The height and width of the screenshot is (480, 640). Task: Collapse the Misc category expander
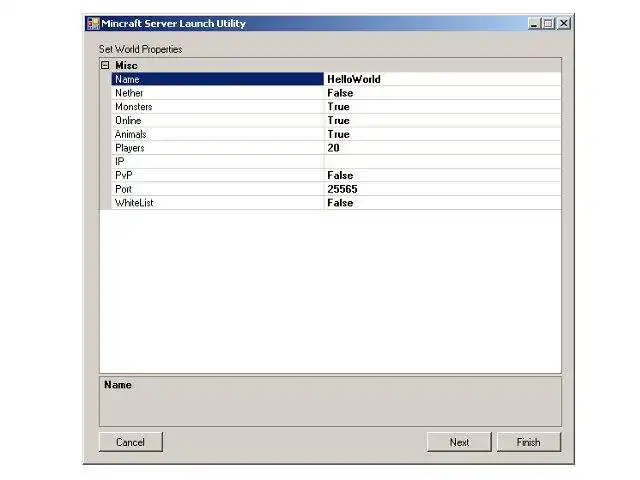(x=105, y=65)
